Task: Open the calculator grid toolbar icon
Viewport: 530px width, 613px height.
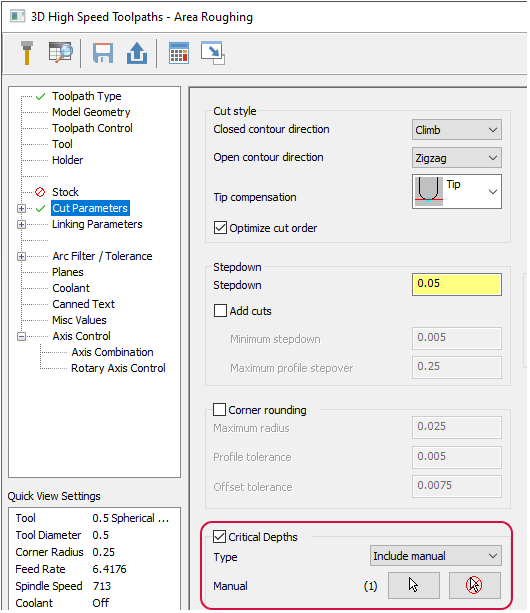Action: (x=179, y=53)
